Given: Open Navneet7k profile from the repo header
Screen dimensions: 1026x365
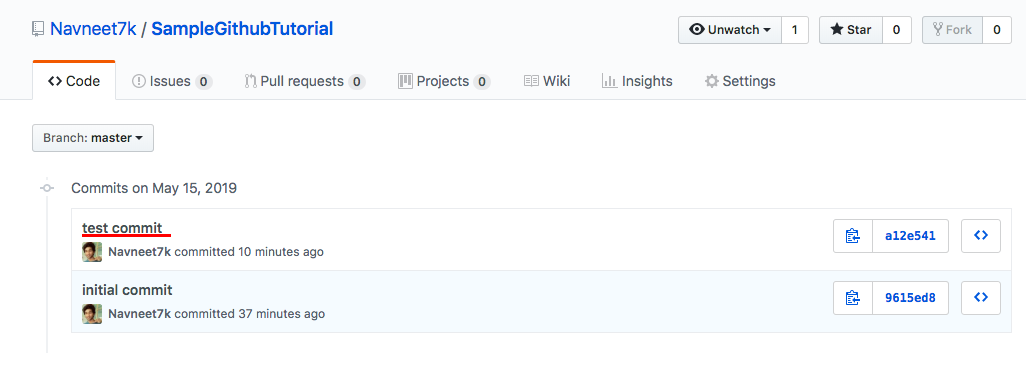Looking at the screenshot, I should 93,29.
